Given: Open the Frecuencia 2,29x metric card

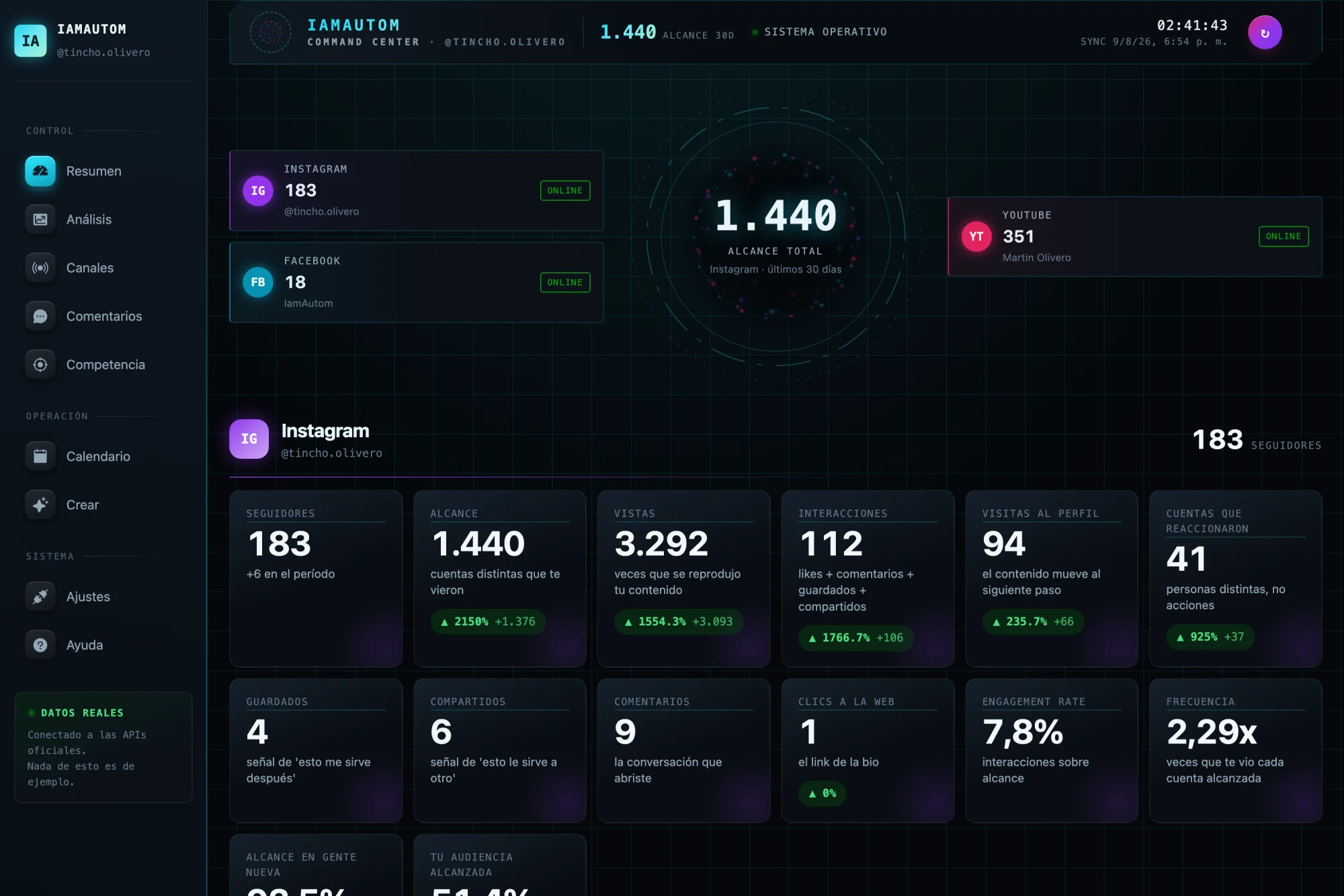Looking at the screenshot, I should [1235, 751].
